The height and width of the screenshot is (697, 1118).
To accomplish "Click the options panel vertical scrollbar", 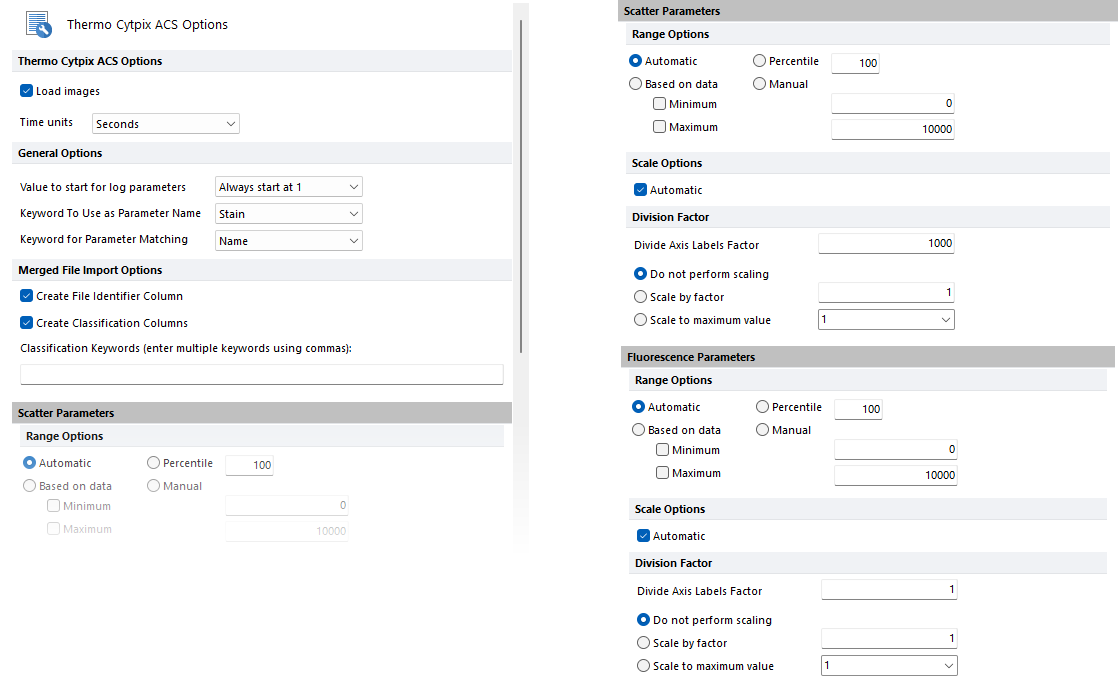I will pyautogui.click(x=521, y=187).
